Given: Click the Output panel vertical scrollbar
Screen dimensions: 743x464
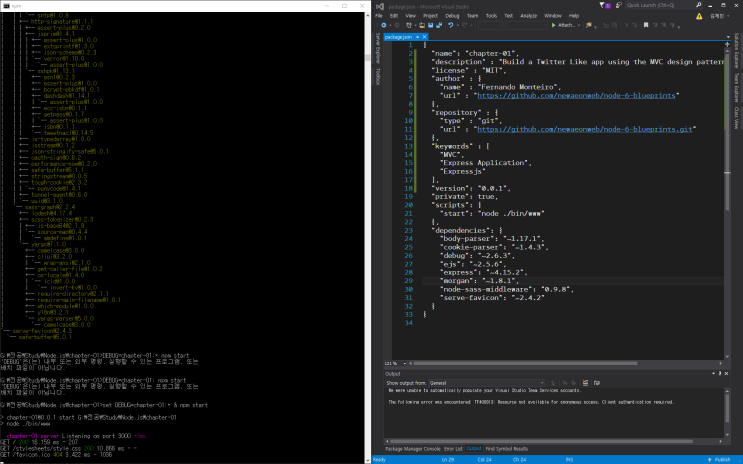Looking at the screenshot, I should tap(727, 412).
